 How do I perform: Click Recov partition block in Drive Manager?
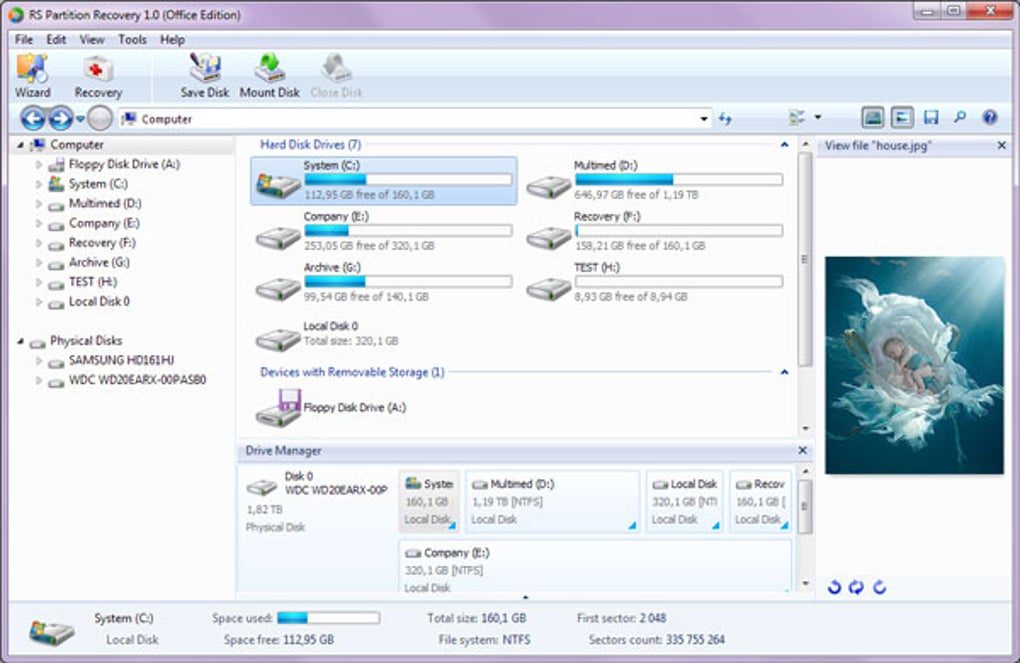pyautogui.click(x=760, y=502)
